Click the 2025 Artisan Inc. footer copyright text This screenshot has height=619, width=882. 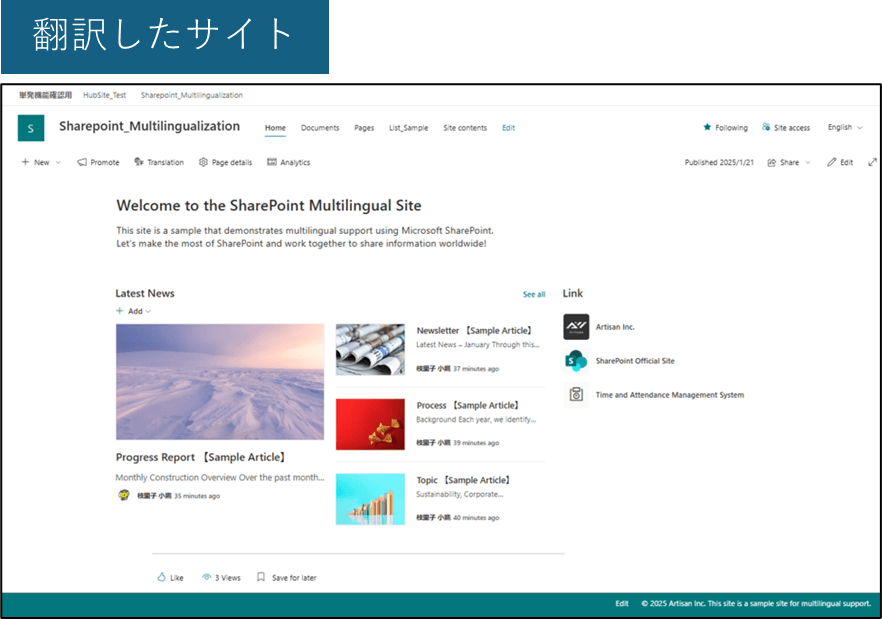tap(756, 603)
